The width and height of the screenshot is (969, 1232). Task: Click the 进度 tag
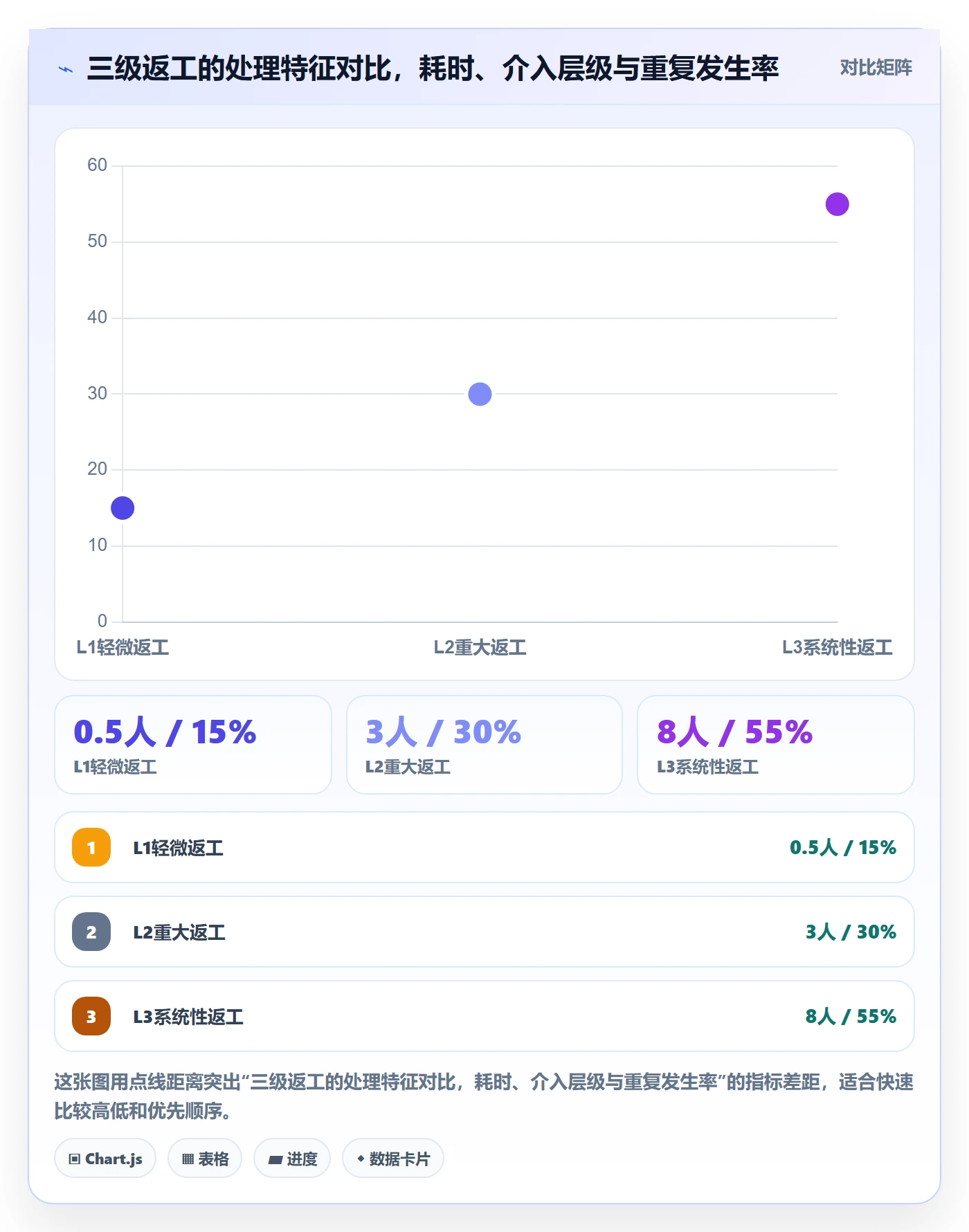pos(292,1159)
